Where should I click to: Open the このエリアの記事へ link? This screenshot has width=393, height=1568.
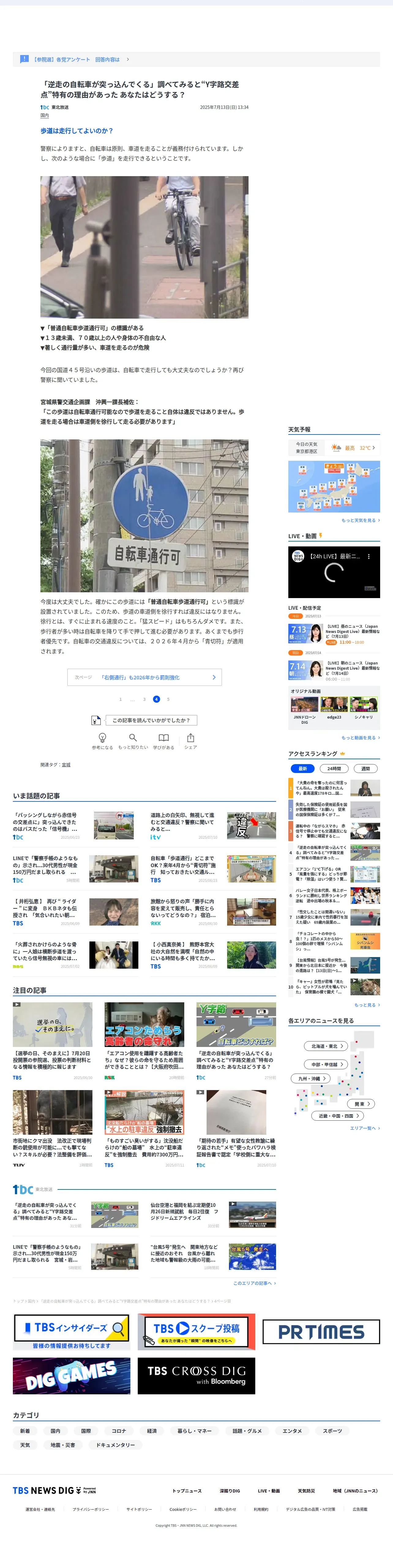coord(254,1282)
